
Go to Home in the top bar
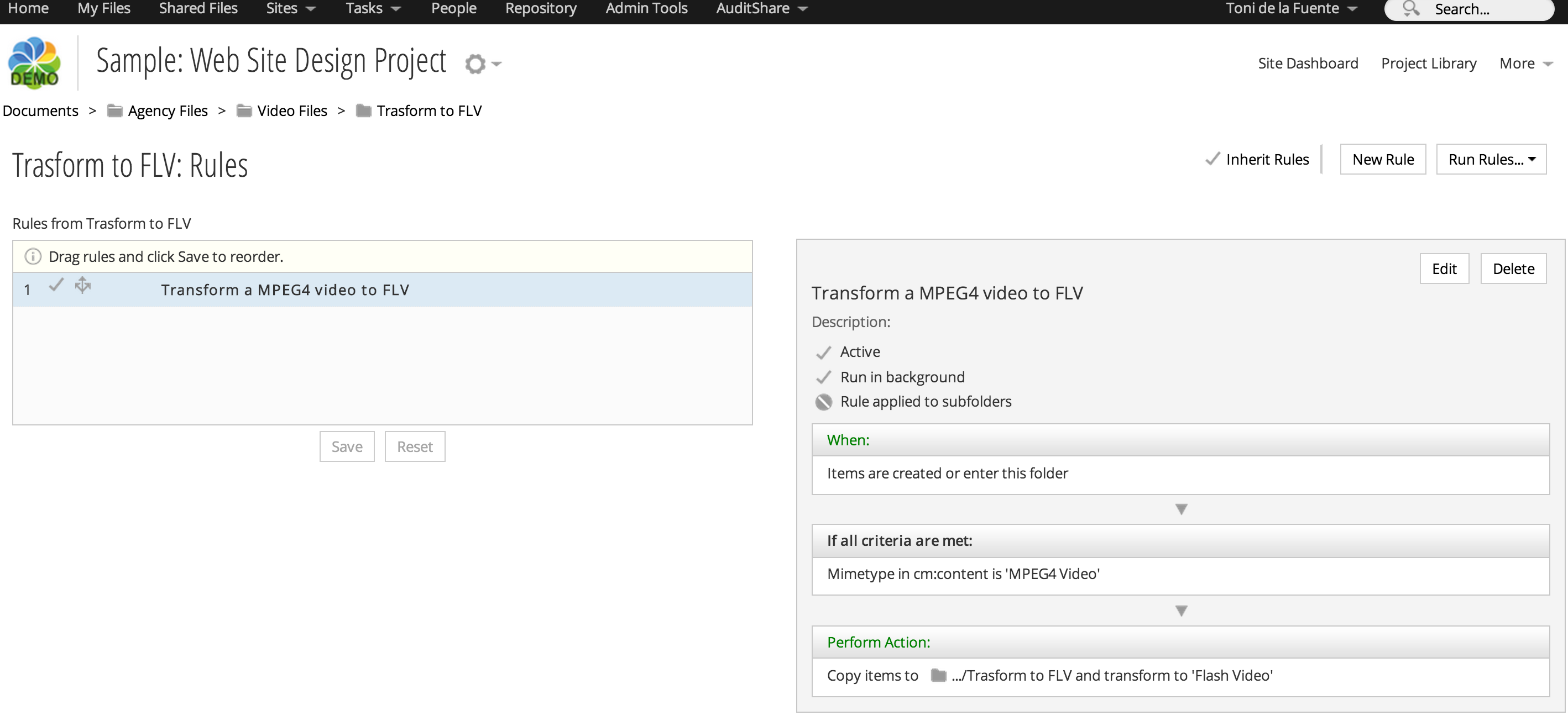(28, 8)
